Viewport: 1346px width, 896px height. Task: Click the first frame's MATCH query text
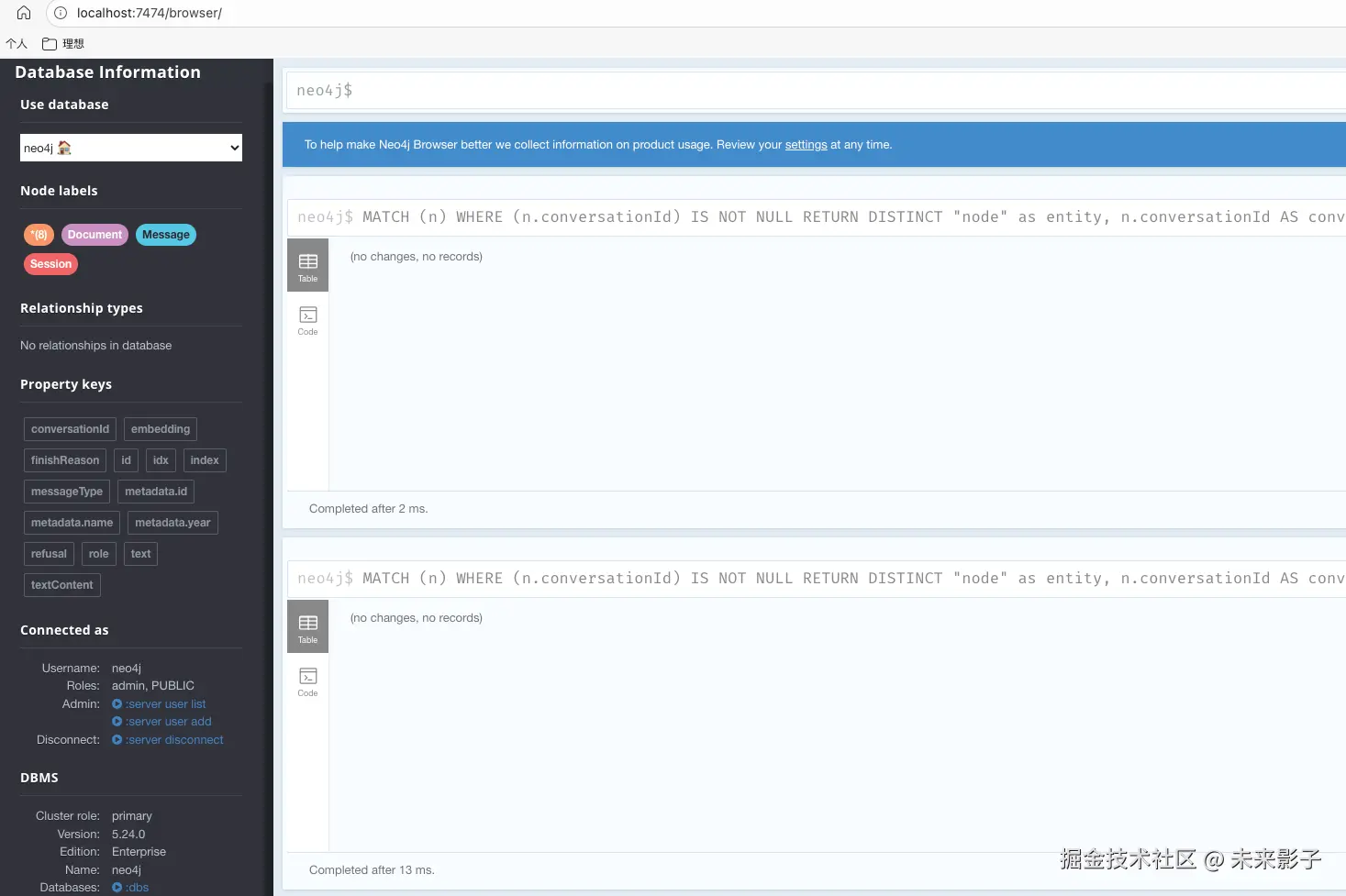853,217
